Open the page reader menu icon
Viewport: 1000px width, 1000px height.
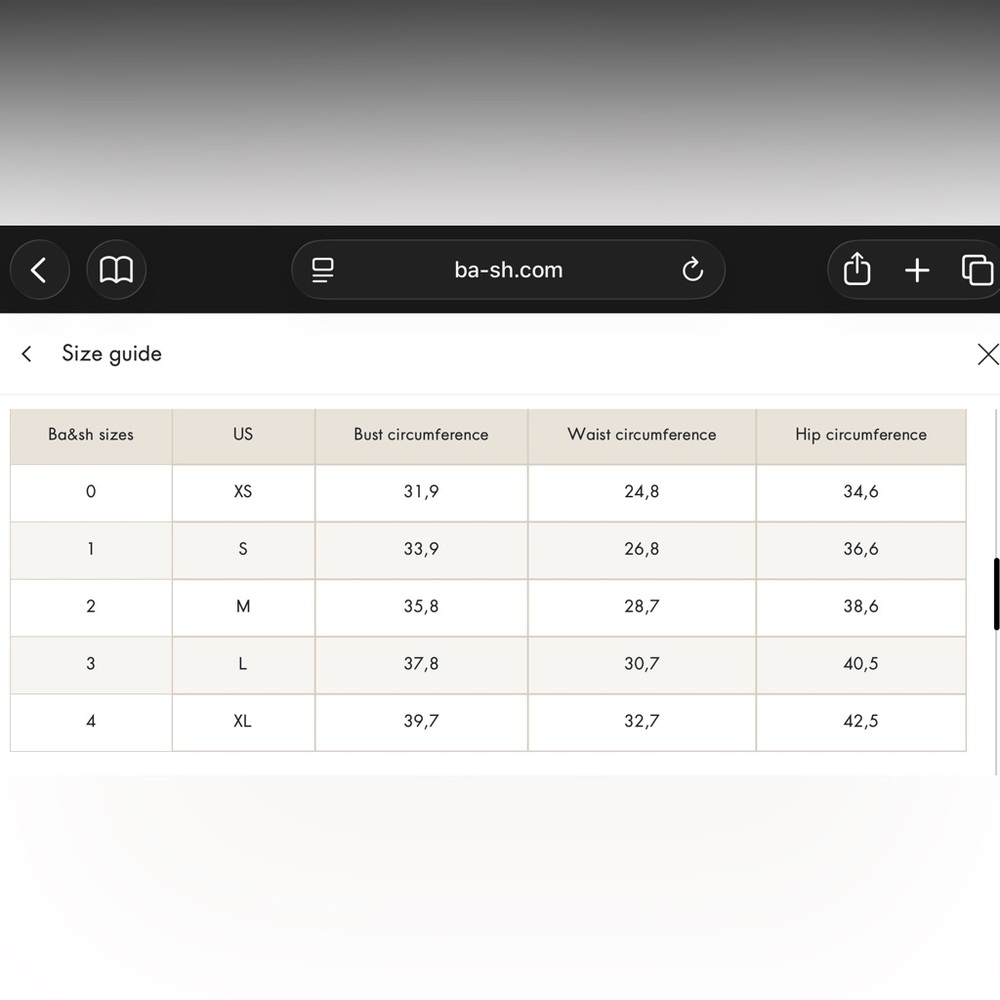pyautogui.click(x=322, y=270)
